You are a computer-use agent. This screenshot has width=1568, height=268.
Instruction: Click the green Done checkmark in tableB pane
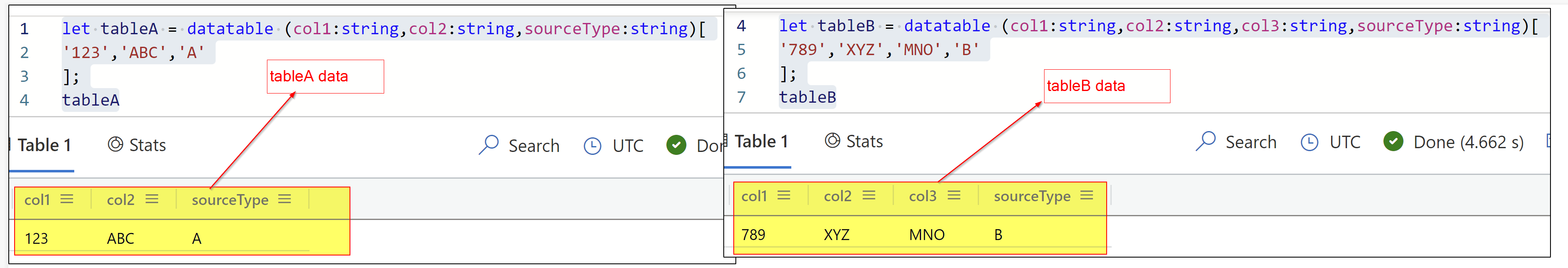coord(1393,142)
